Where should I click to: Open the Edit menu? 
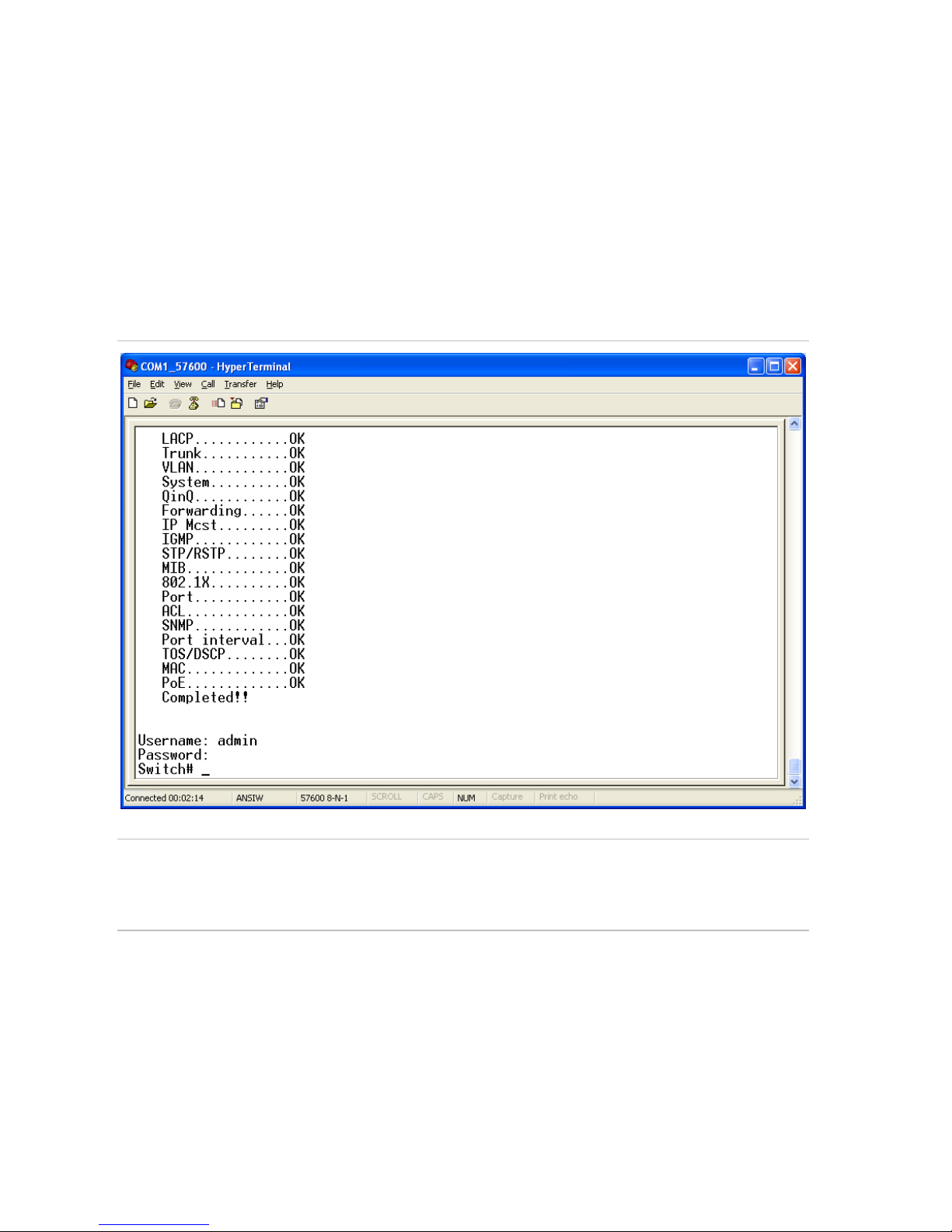[x=157, y=384]
